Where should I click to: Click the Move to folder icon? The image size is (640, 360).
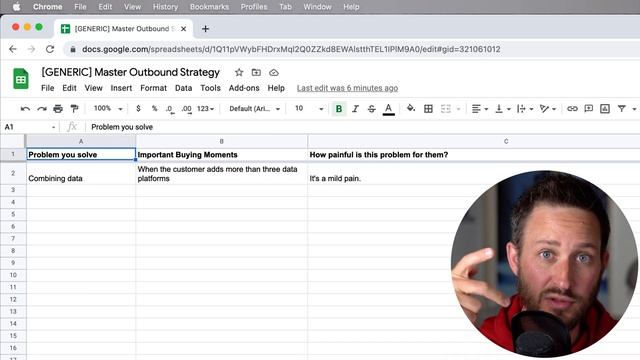coord(256,73)
